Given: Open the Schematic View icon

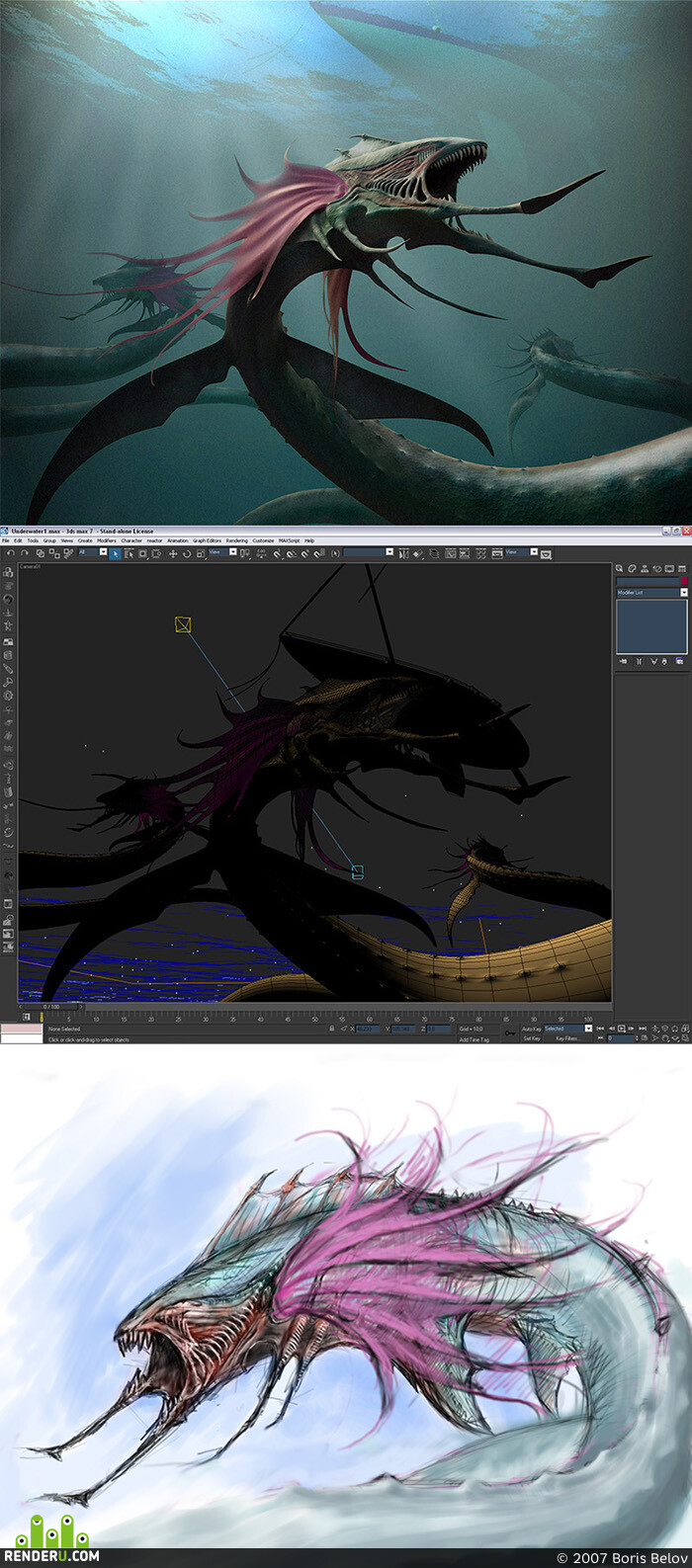Looking at the screenshot, I should click(x=465, y=553).
